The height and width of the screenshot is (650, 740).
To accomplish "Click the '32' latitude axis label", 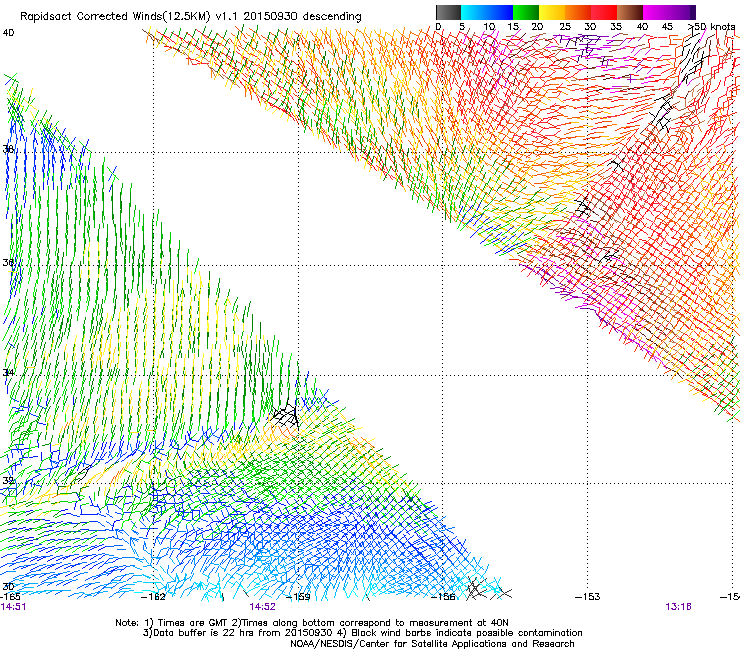I will 8,481.
